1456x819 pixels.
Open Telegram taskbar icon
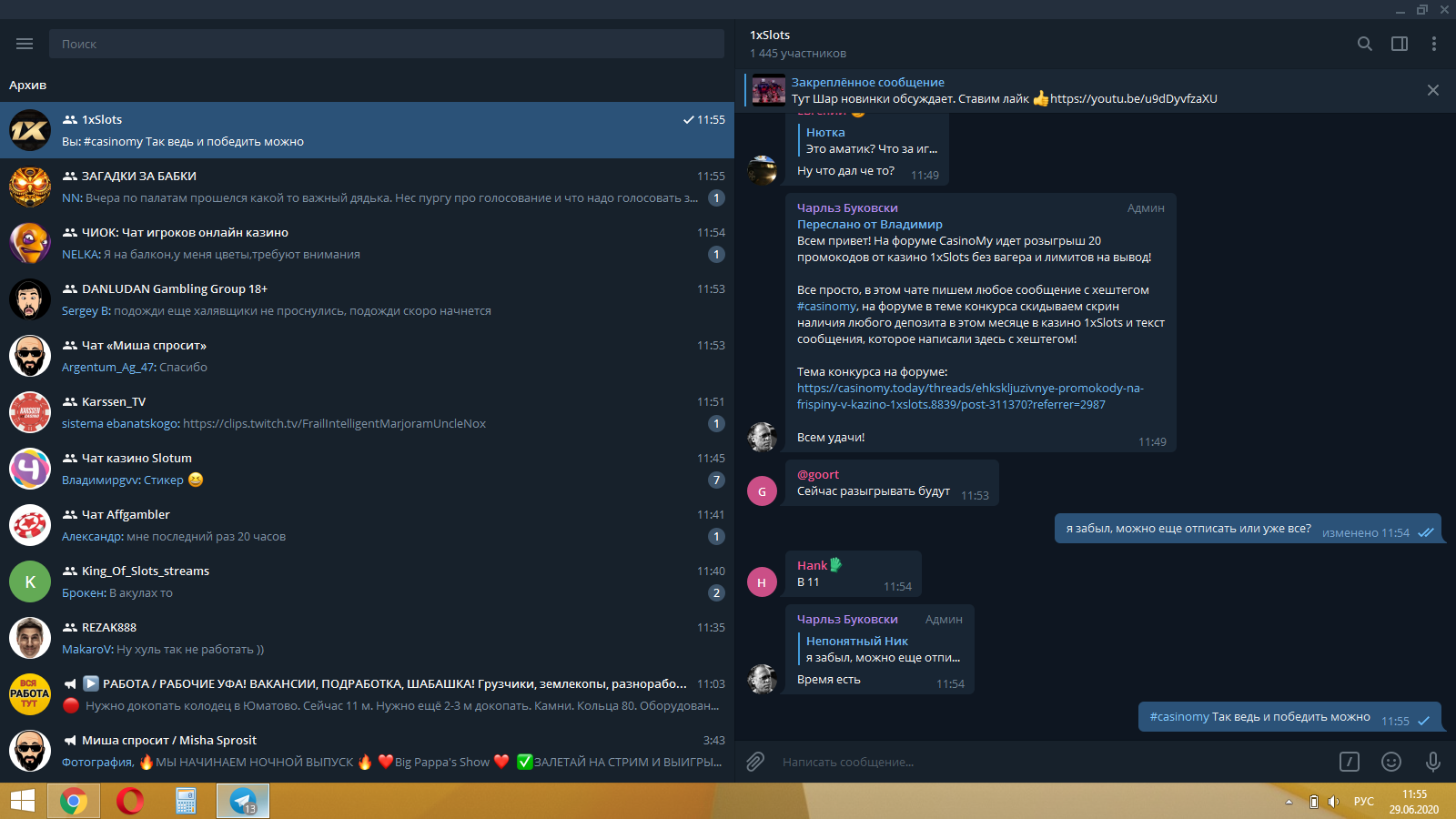pos(243,801)
